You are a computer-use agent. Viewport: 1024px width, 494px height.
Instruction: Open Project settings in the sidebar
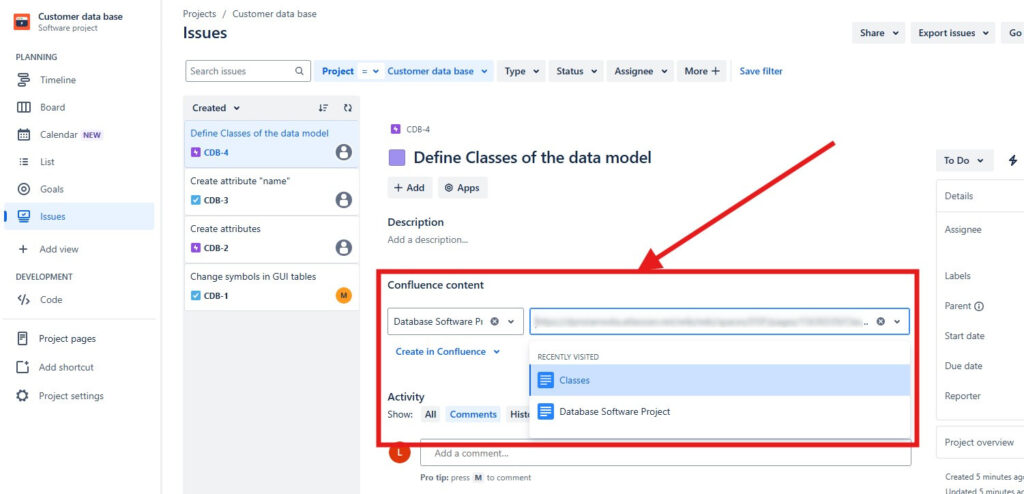click(x=70, y=396)
